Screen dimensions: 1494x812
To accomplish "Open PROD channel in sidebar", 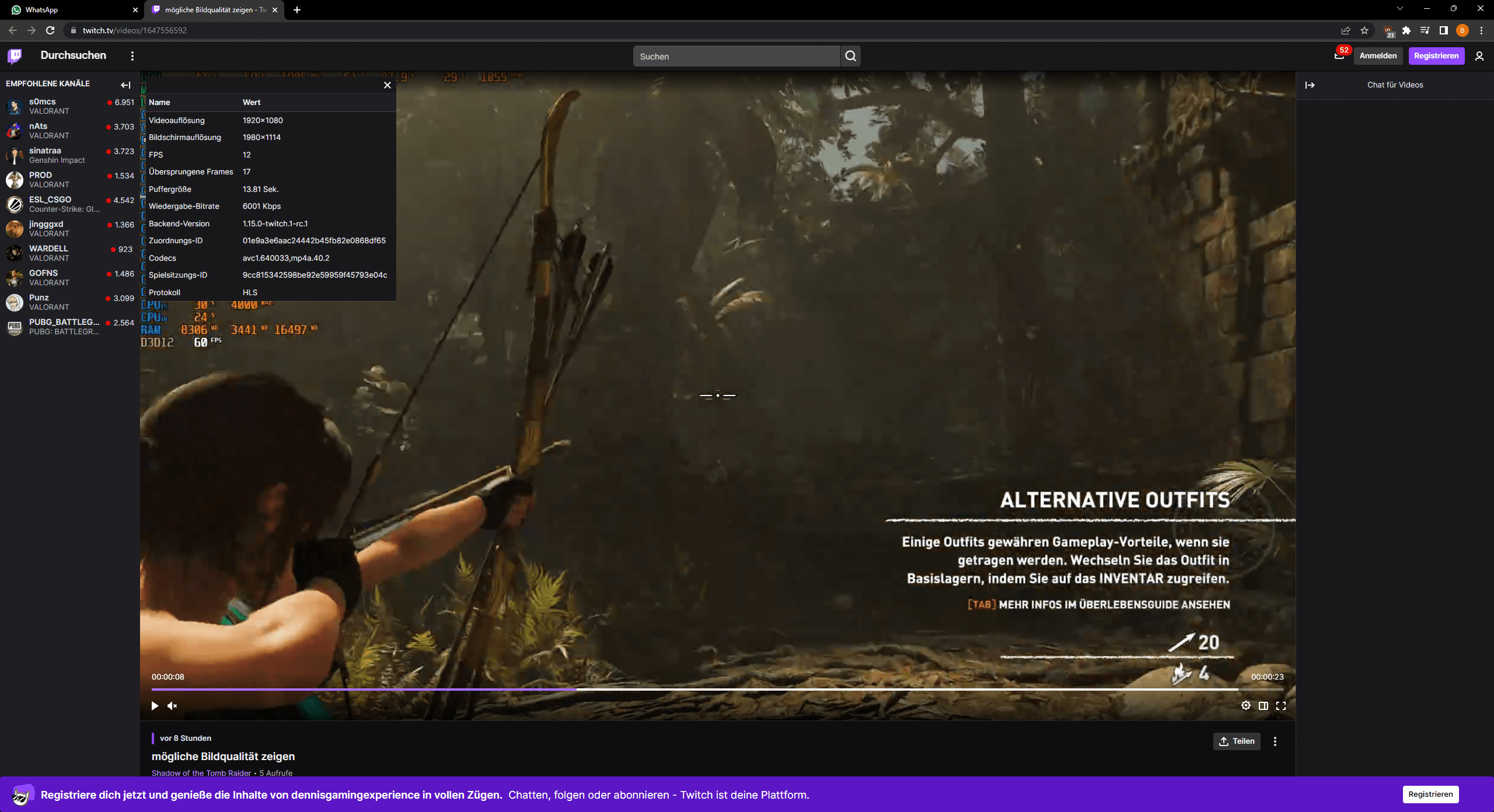I will tap(70, 180).
